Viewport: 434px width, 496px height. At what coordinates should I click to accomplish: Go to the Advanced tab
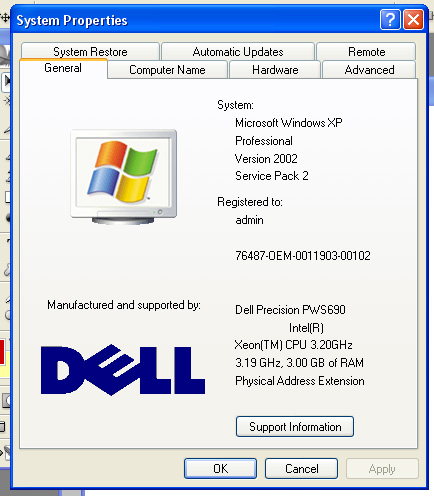369,70
